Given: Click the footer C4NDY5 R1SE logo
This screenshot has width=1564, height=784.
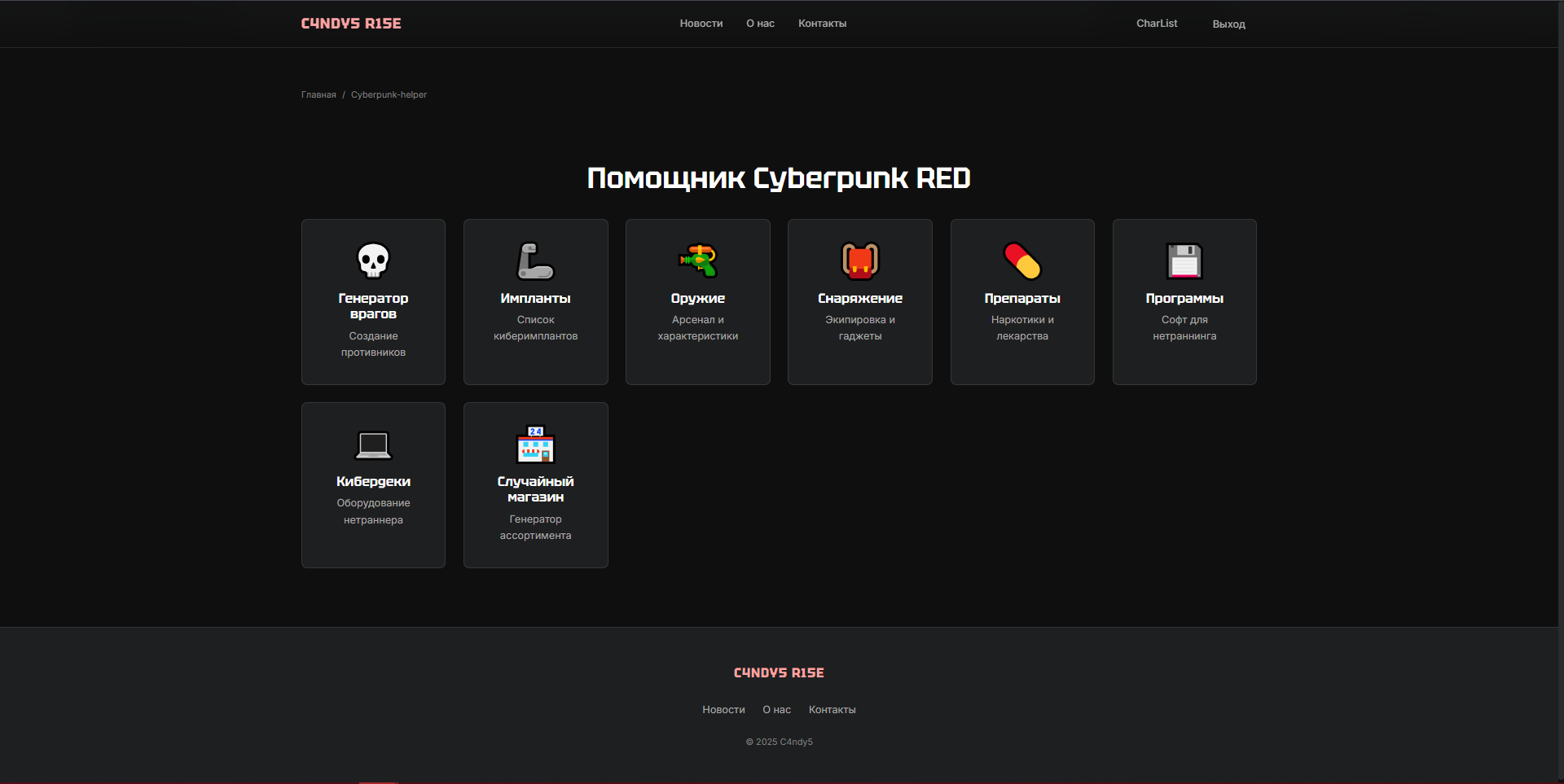Looking at the screenshot, I should pyautogui.click(x=779, y=672).
